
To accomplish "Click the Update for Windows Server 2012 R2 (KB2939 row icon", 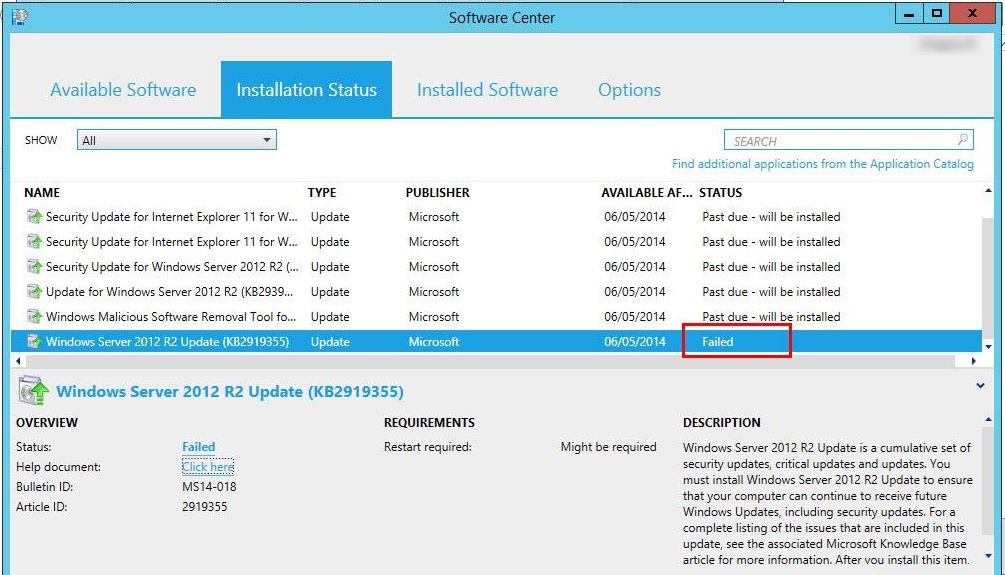I will pos(34,292).
